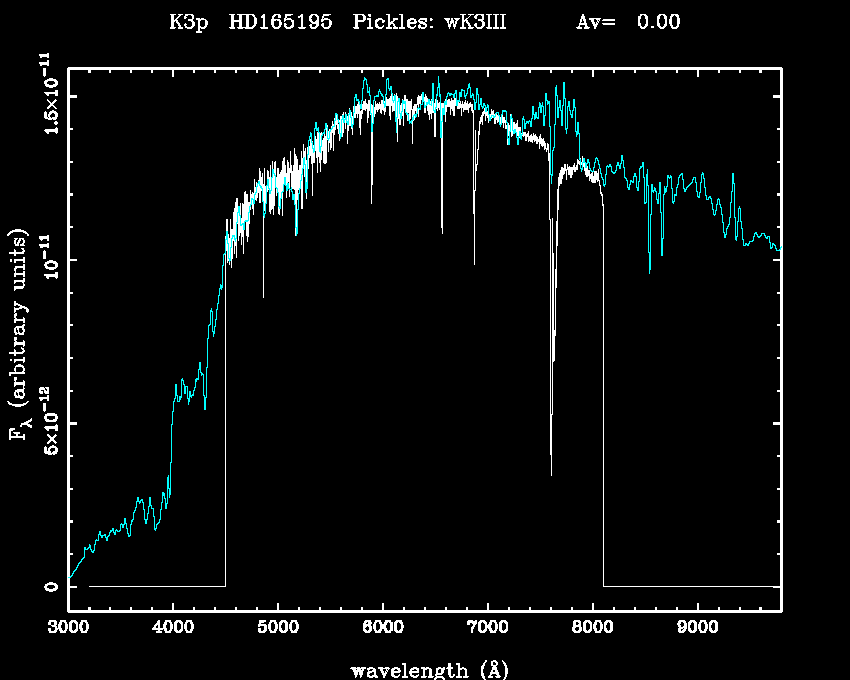Click the white vertical drop-off near 8100 Å
This screenshot has height=680, width=850.
tap(603, 400)
